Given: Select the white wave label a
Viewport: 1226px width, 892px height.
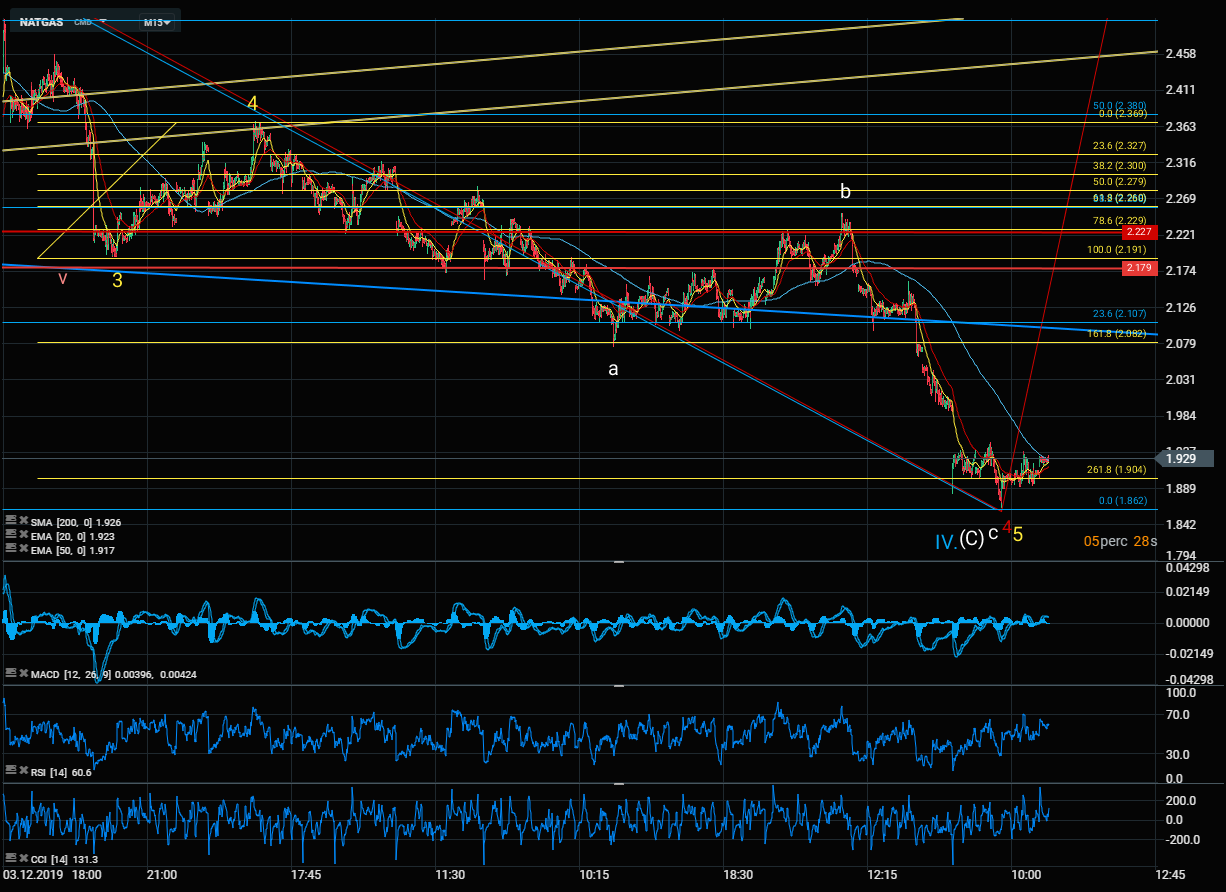Looking at the screenshot, I should pos(614,369).
